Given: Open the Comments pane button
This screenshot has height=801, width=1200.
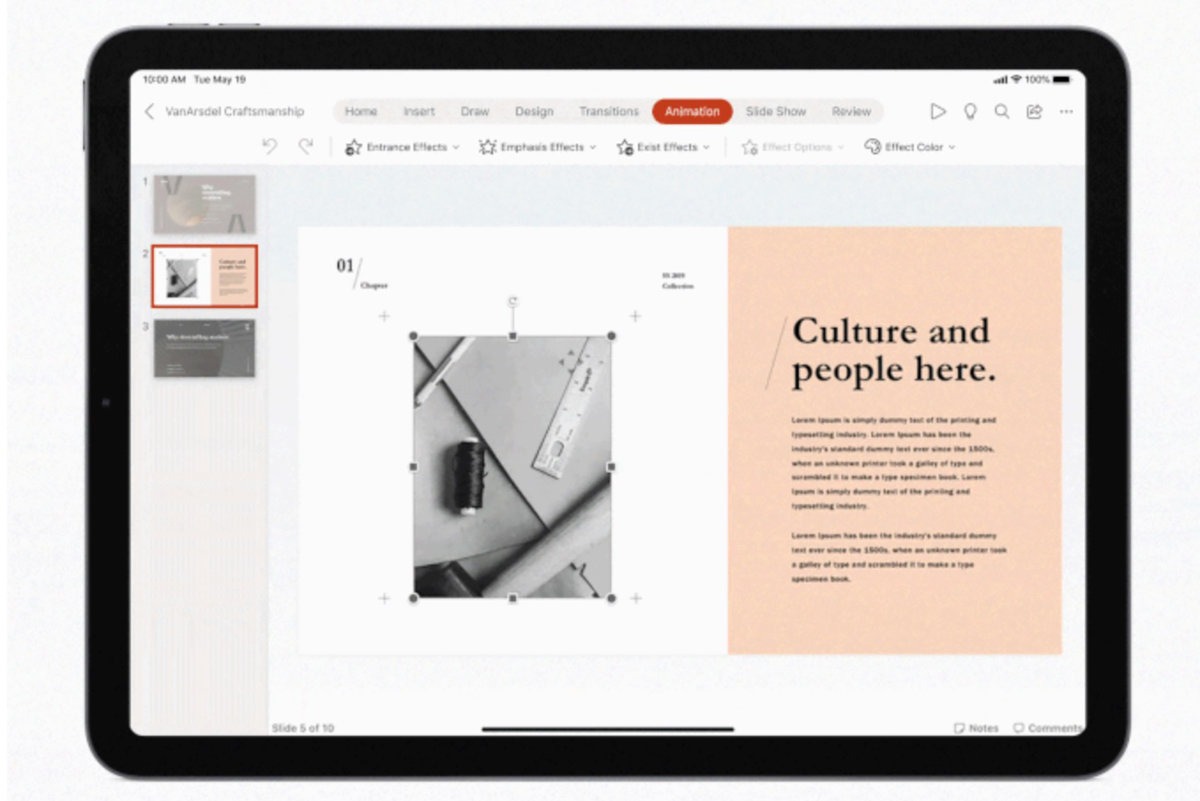Looking at the screenshot, I should click(1047, 728).
